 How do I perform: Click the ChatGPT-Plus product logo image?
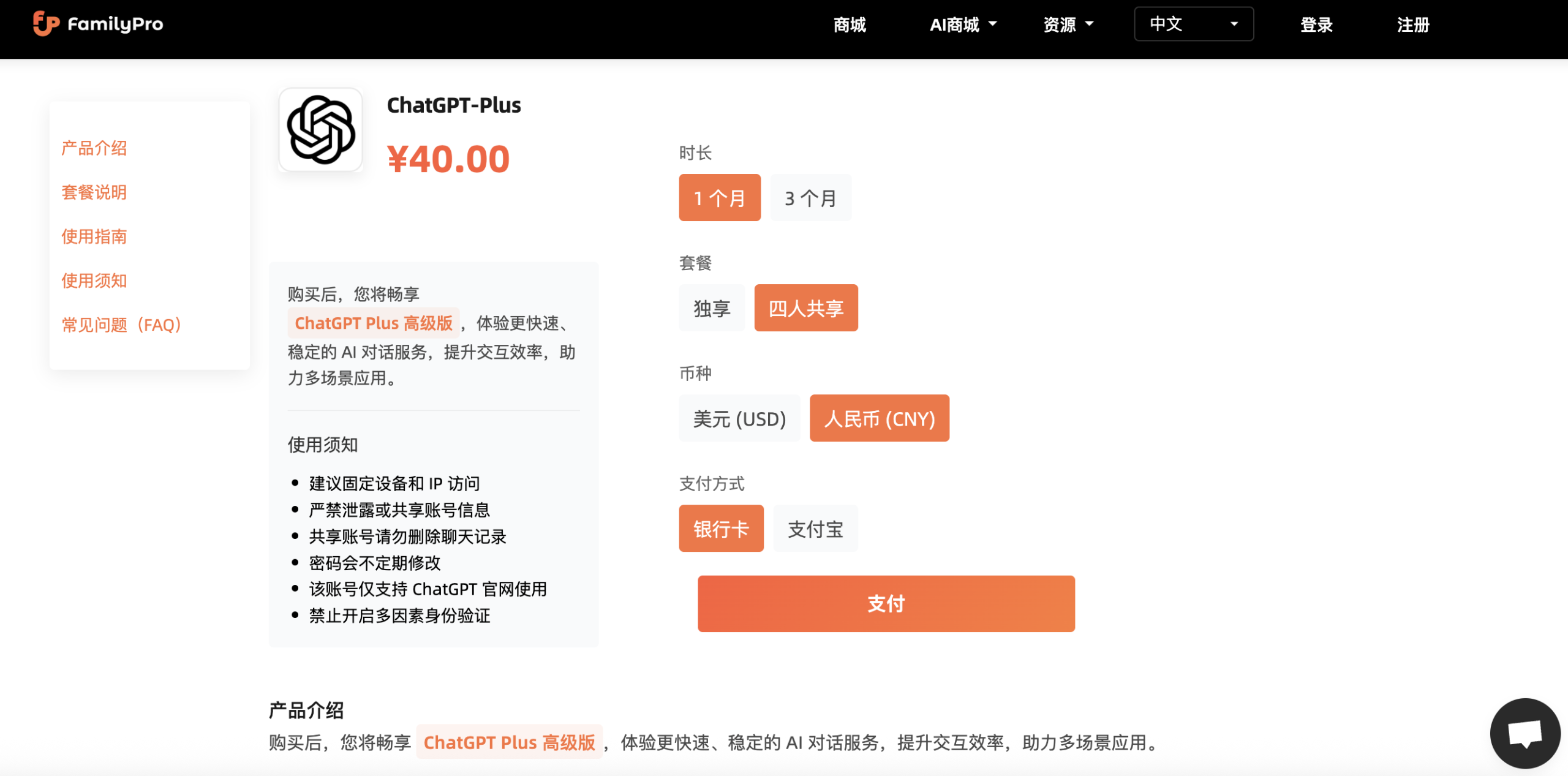tap(321, 130)
